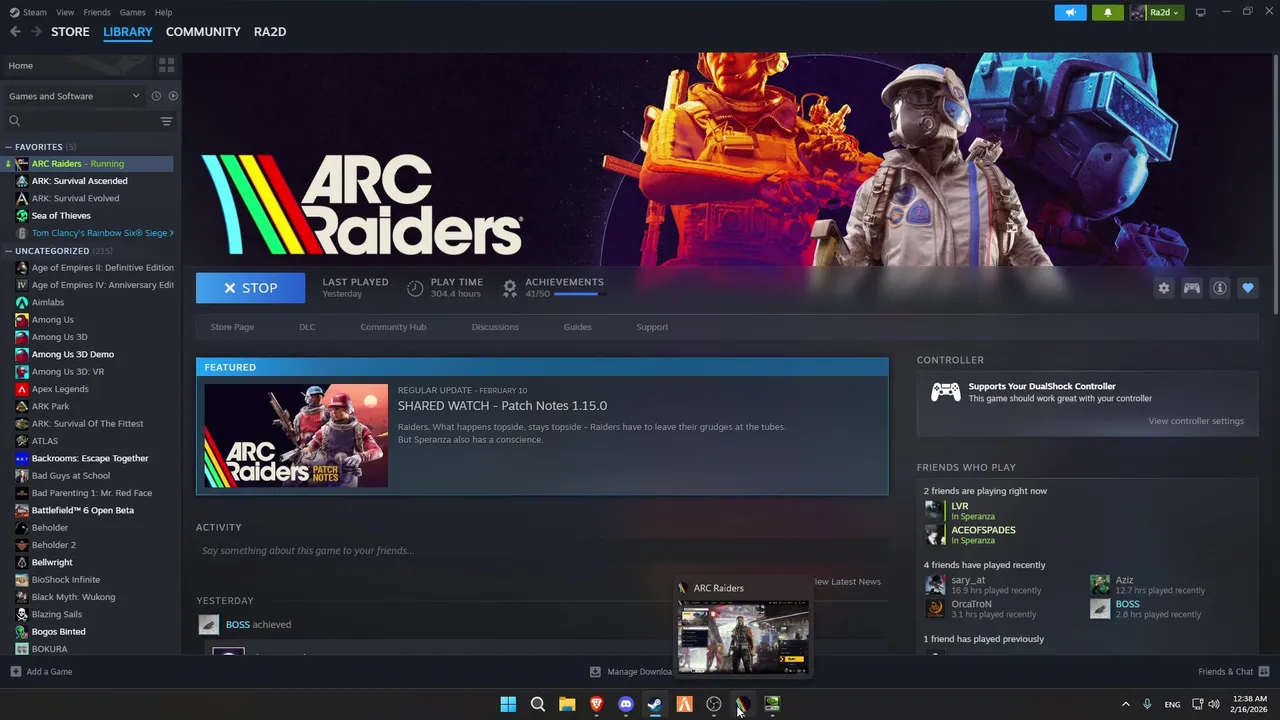Open advanced library filter options icon
Image resolution: width=1280 pixels, height=720 pixels.
coord(166,121)
